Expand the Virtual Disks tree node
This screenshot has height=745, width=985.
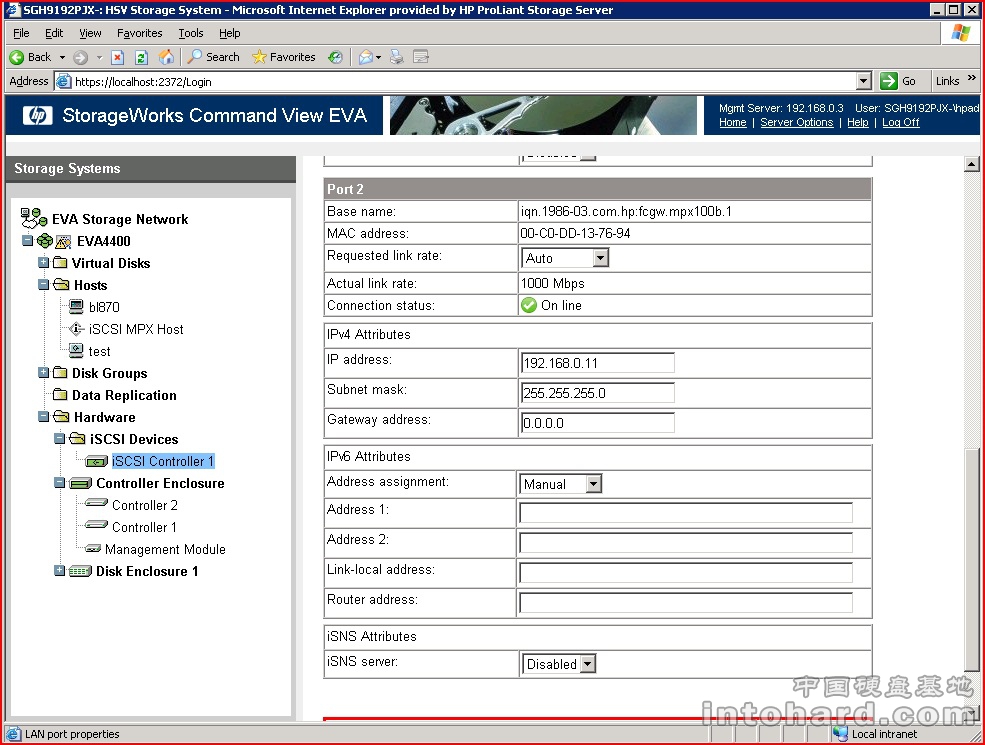pos(43,263)
